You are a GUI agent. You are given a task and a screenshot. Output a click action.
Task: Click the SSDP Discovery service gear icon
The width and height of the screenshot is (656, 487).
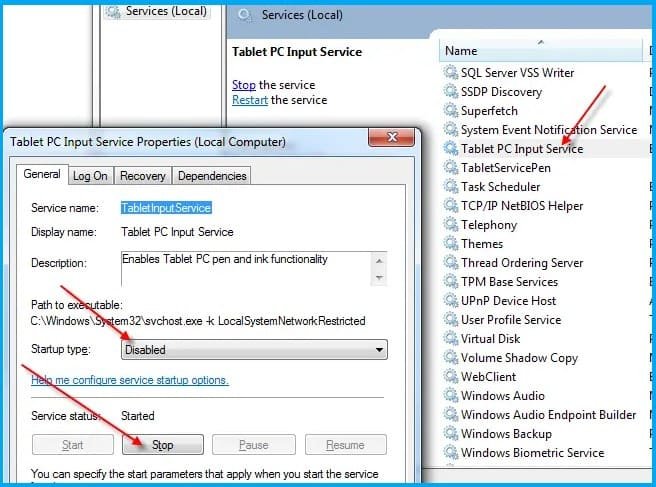coord(451,91)
